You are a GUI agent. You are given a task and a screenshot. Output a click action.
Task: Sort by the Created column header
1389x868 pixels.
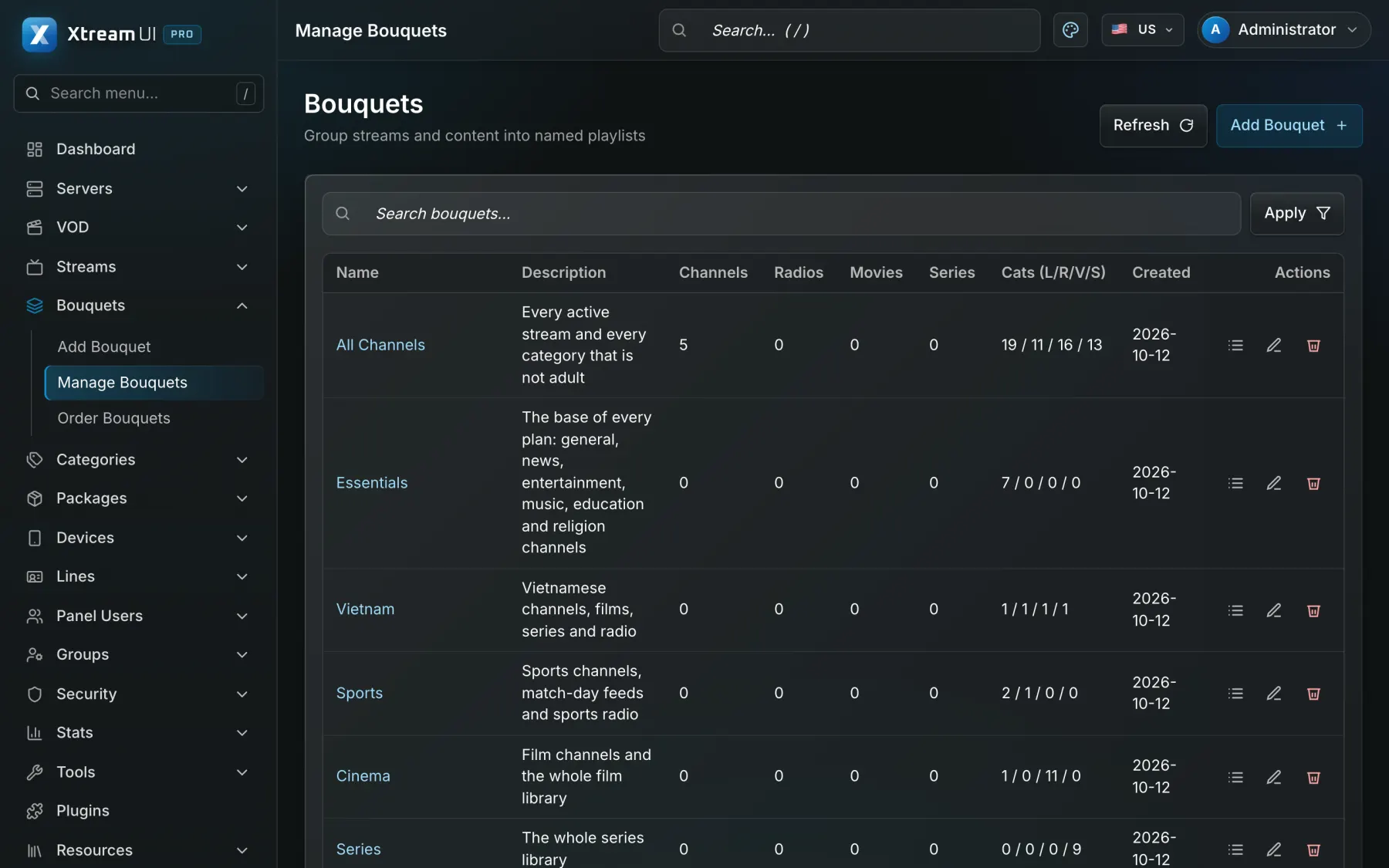[x=1161, y=272]
